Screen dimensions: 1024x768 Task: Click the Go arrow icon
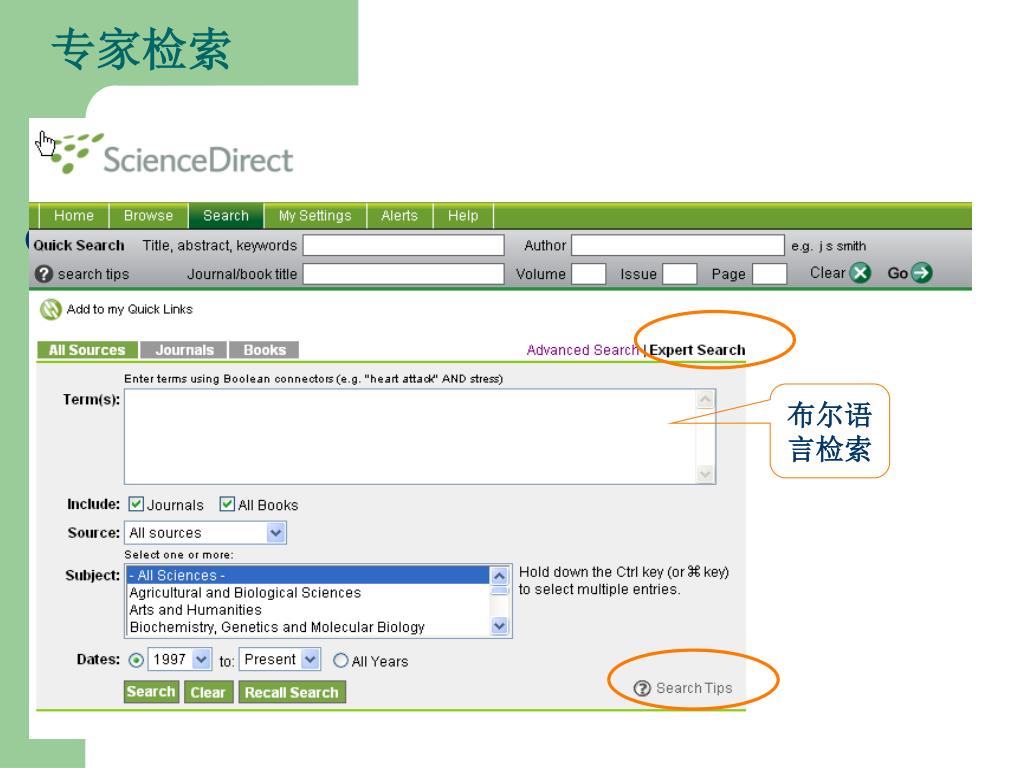(x=921, y=272)
